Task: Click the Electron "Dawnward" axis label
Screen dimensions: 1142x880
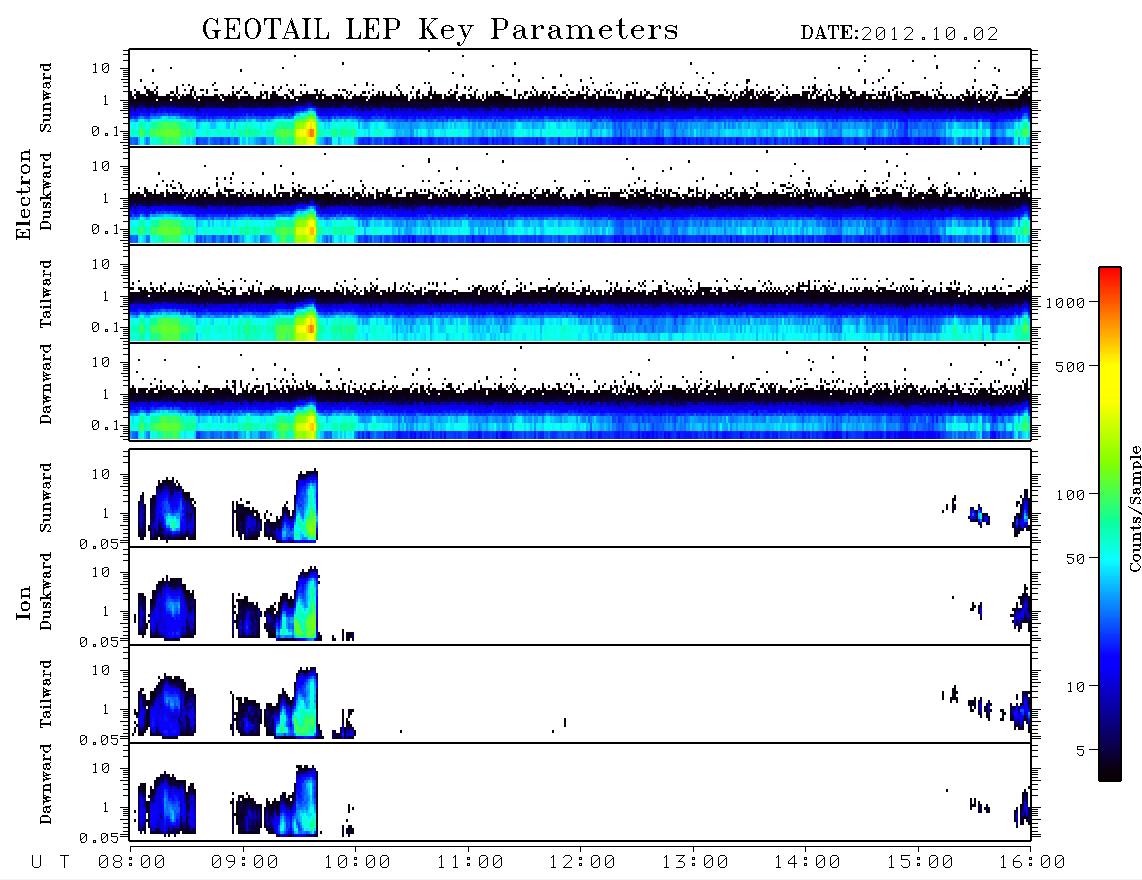Action: tap(45, 384)
